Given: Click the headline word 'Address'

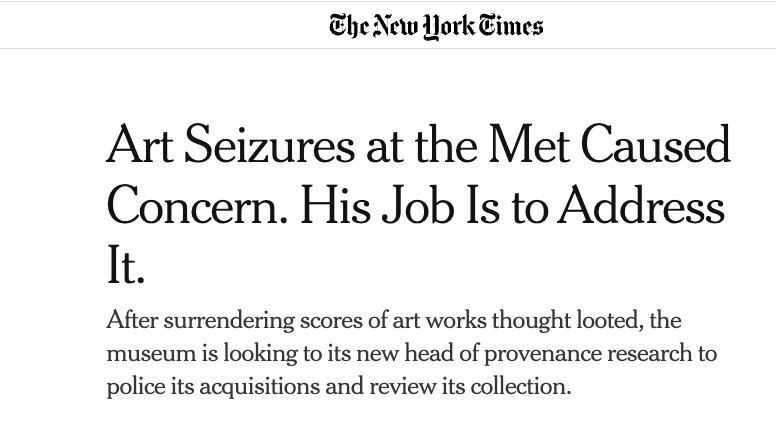Looking at the screenshot, I should pyautogui.click(x=641, y=205).
